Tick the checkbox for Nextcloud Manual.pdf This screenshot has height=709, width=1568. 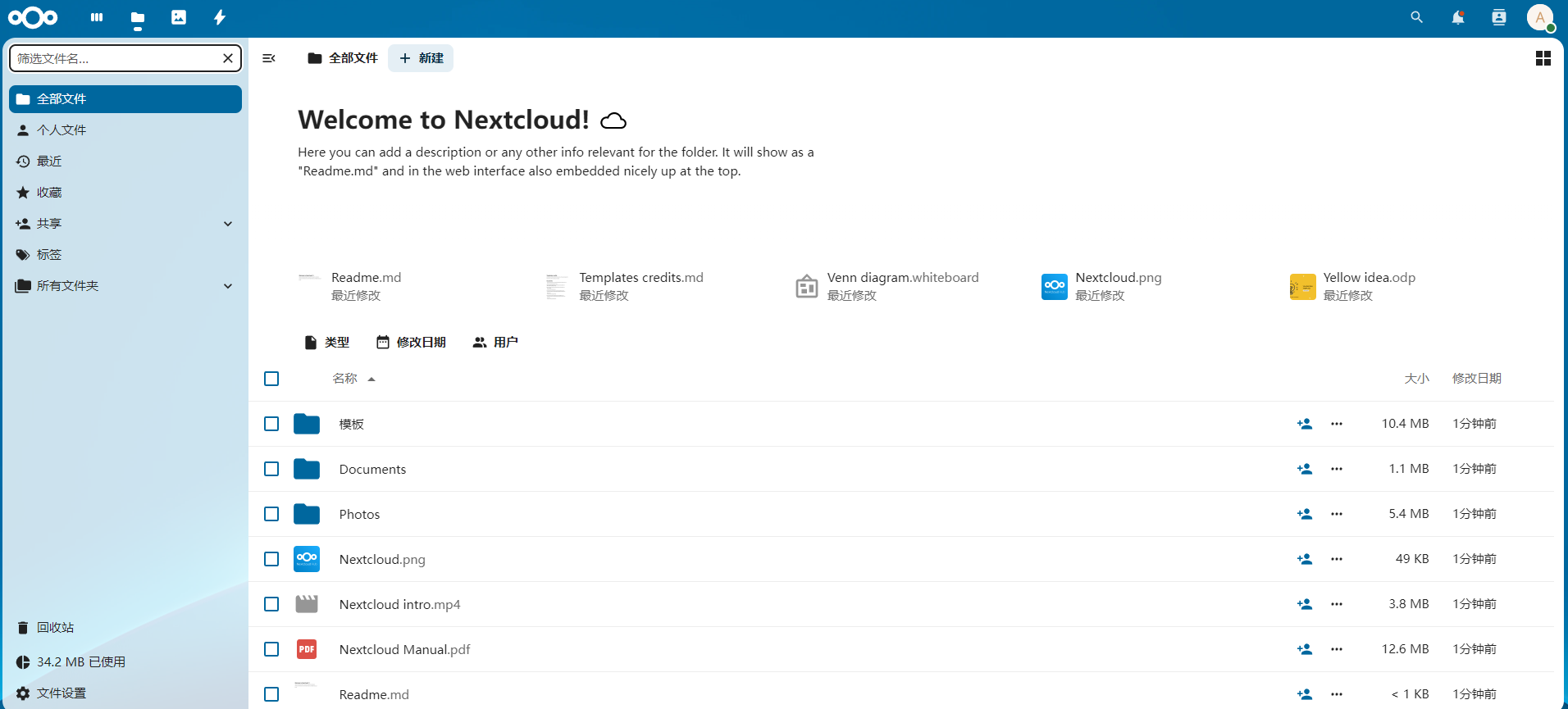271,649
